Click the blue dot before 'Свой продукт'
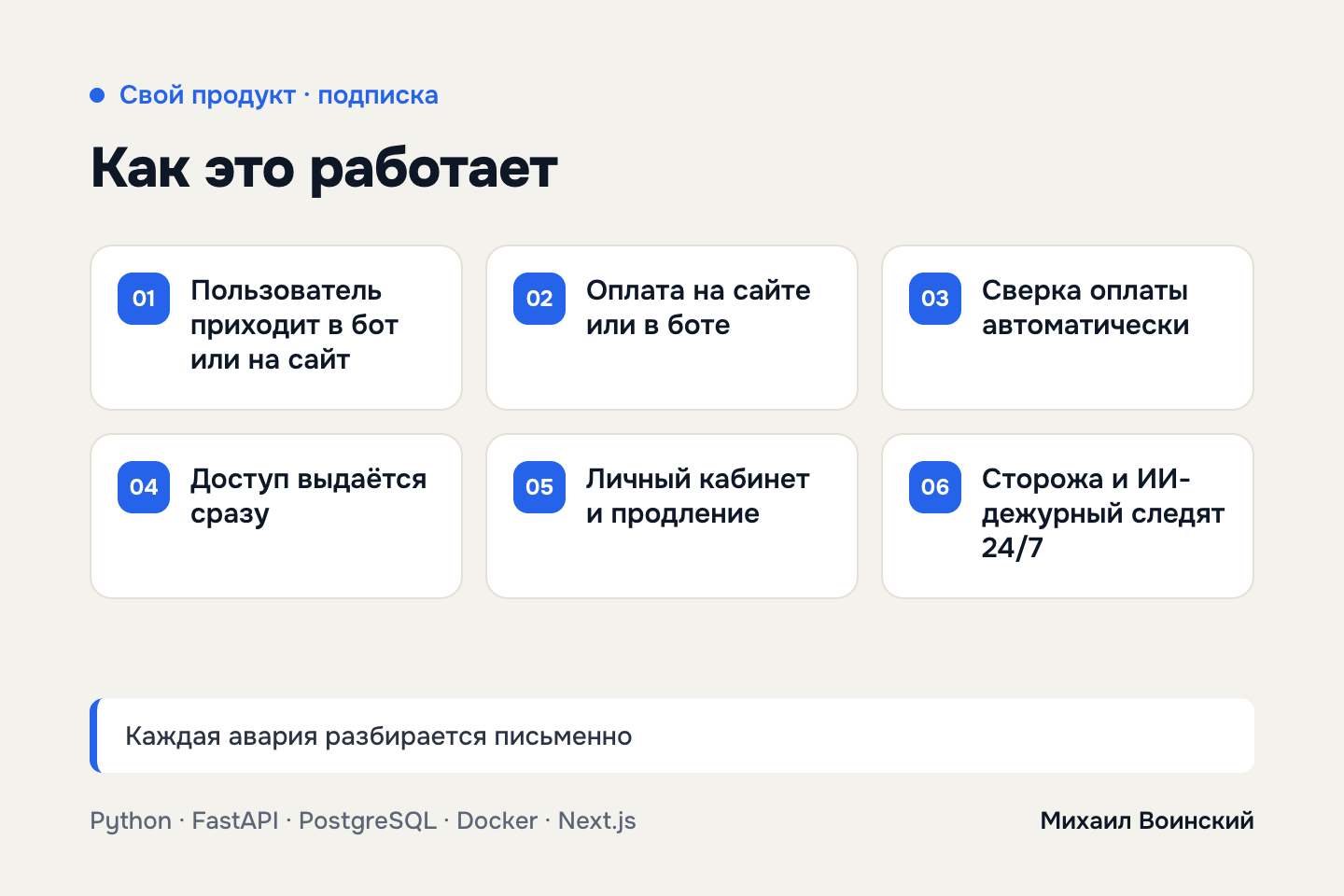1344x896 pixels. (97, 95)
